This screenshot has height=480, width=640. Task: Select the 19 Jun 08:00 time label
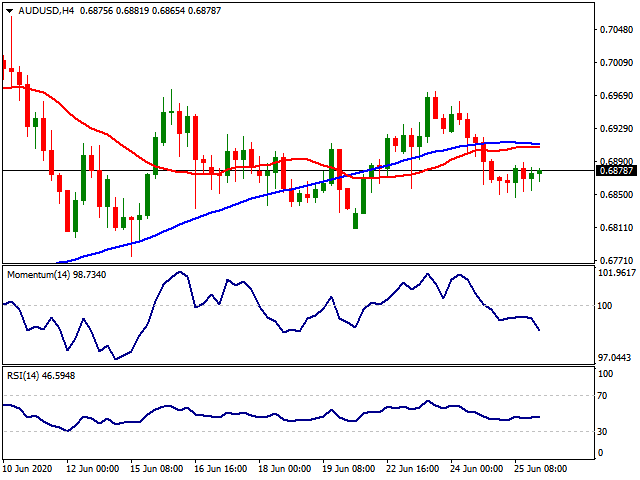[349, 469]
